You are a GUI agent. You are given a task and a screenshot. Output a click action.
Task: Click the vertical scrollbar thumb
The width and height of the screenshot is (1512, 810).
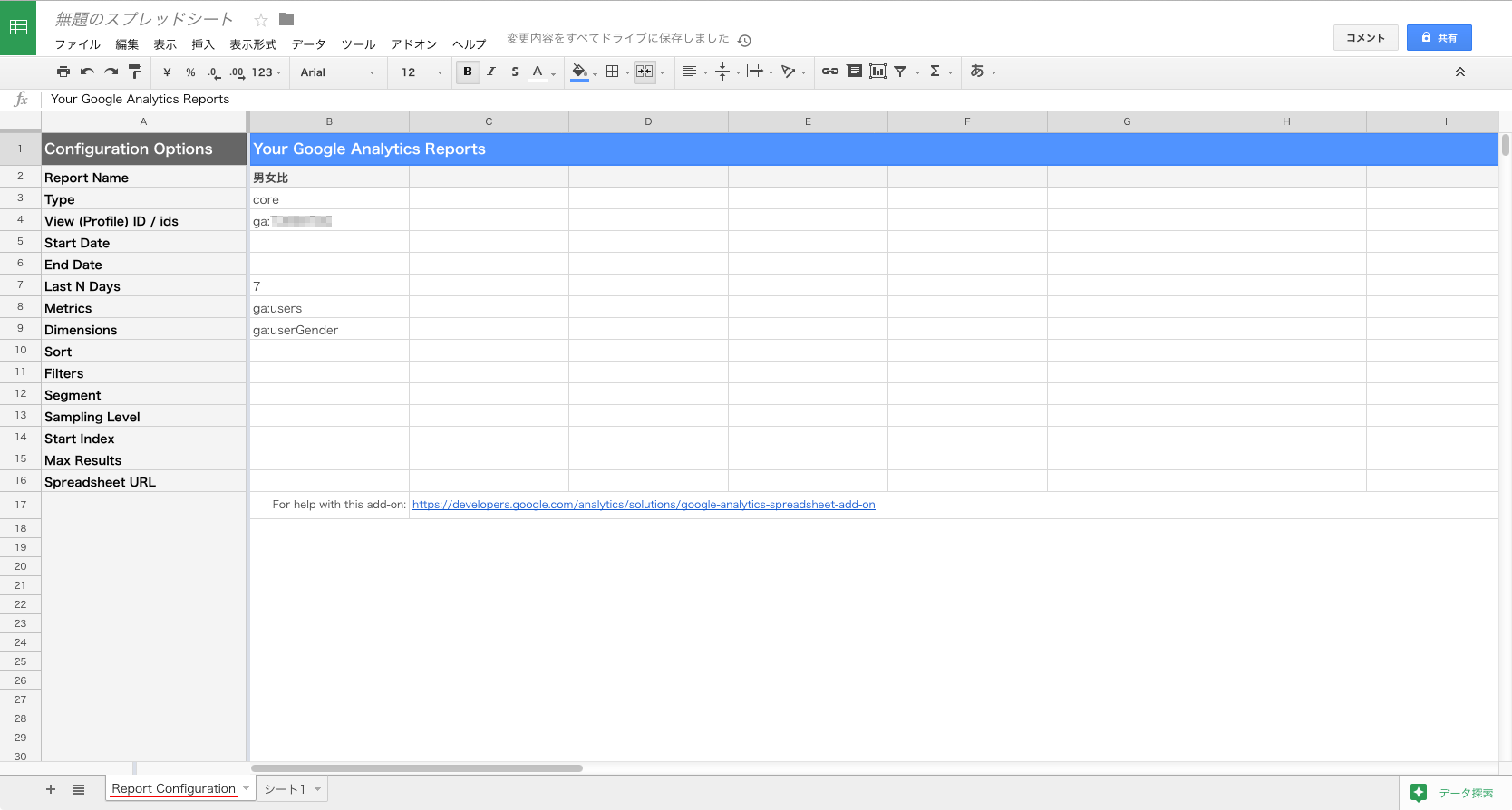pyautogui.click(x=1505, y=145)
